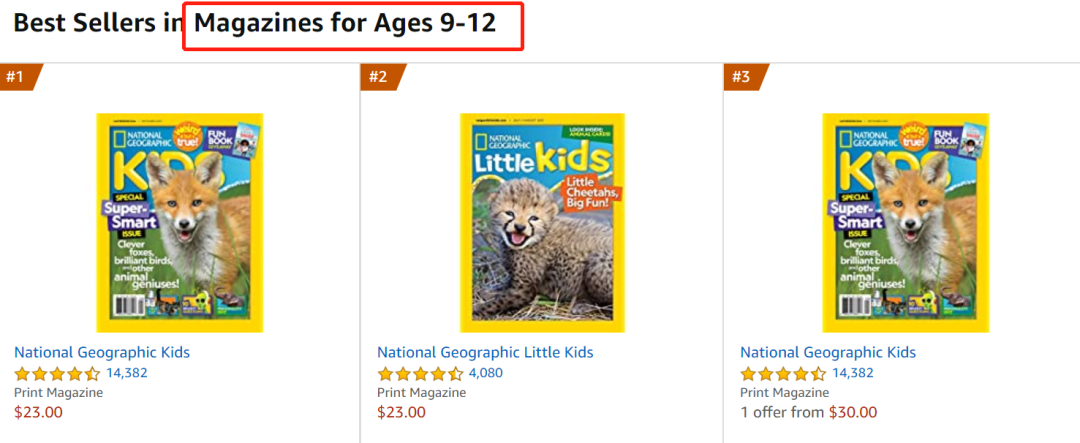Viewport: 1080px width, 443px height.
Task: Open the Little Kids cheetah cover image
Action: (x=542, y=222)
